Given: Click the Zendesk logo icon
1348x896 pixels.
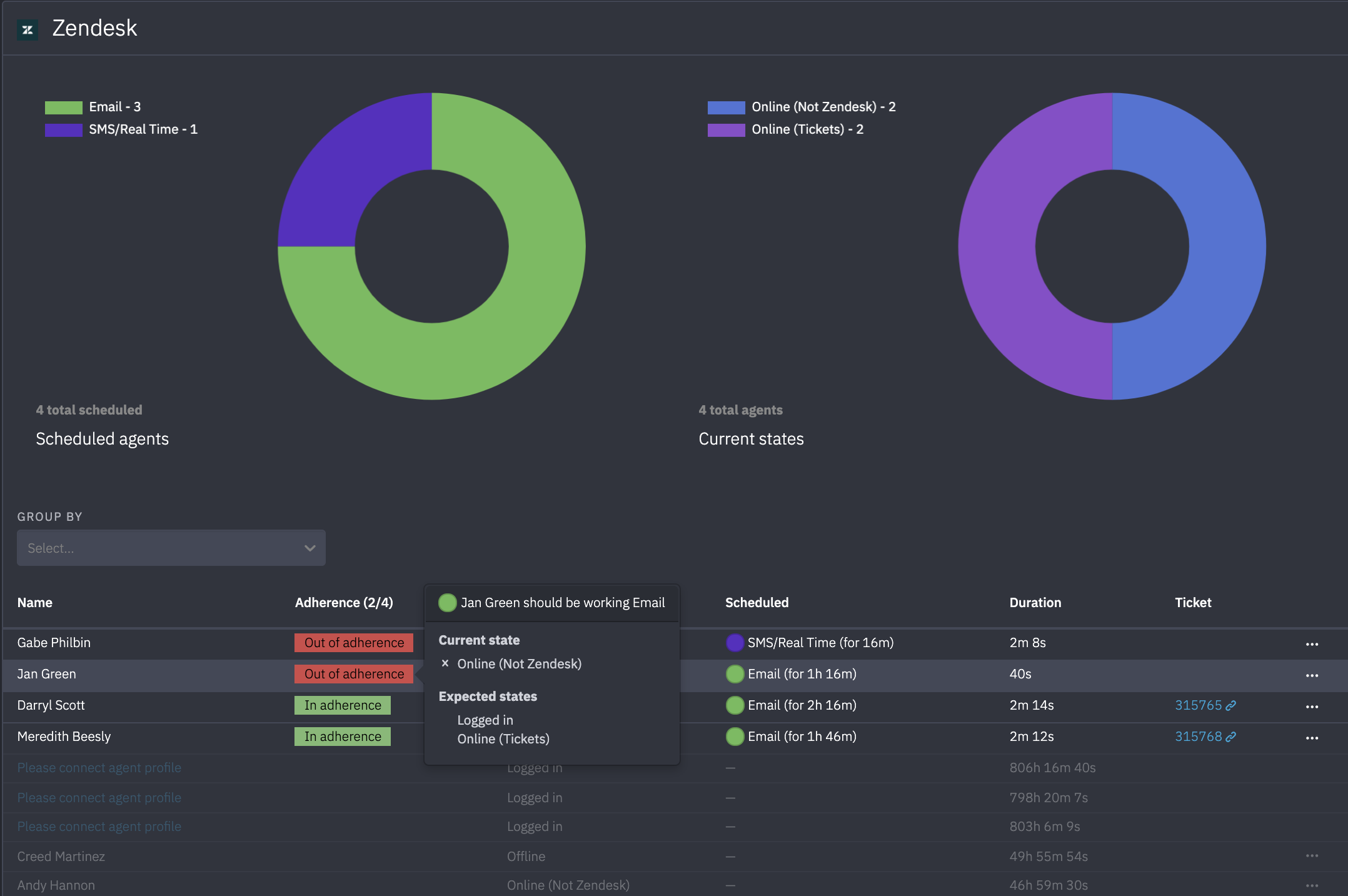Looking at the screenshot, I should pos(28,29).
